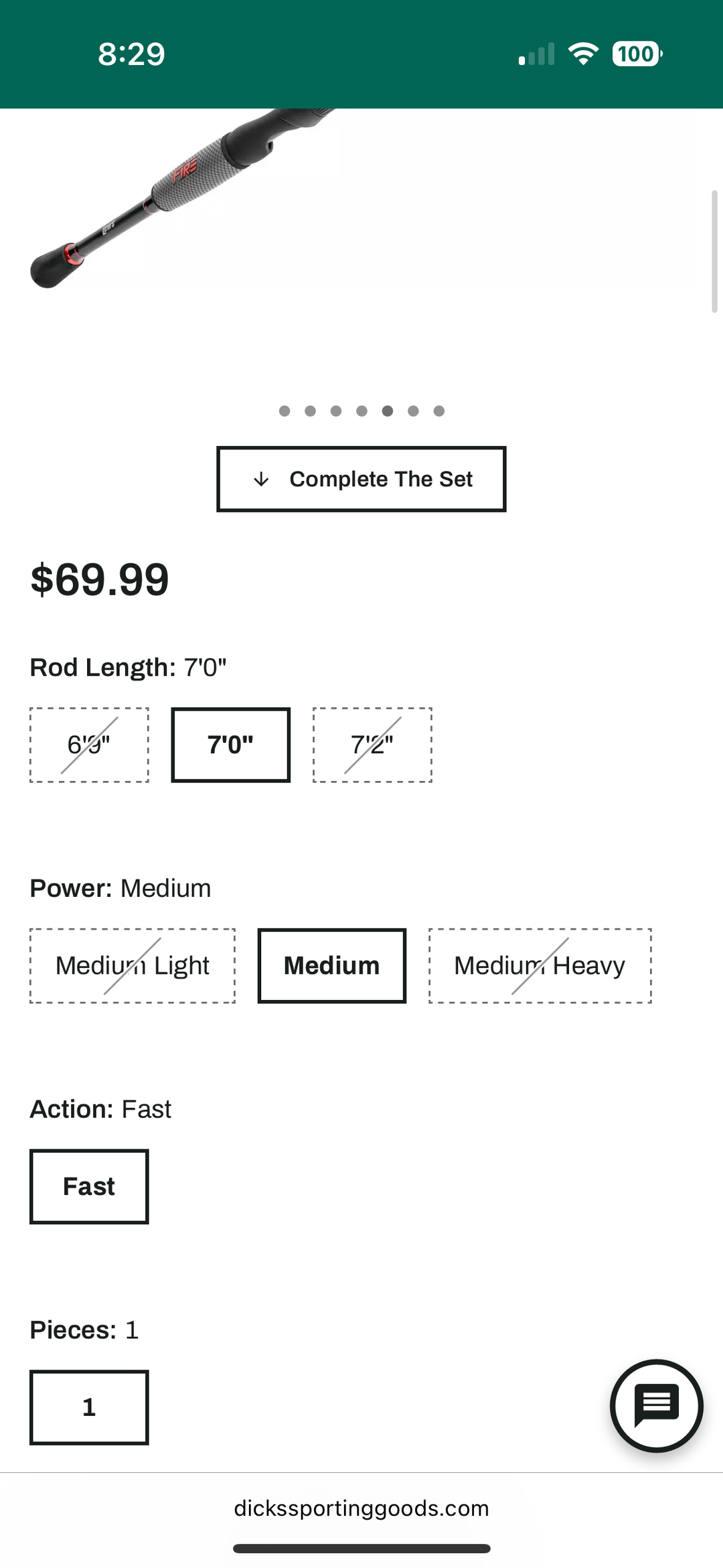Select the 7'2" rod length option
The image size is (723, 1568).
pos(372,745)
